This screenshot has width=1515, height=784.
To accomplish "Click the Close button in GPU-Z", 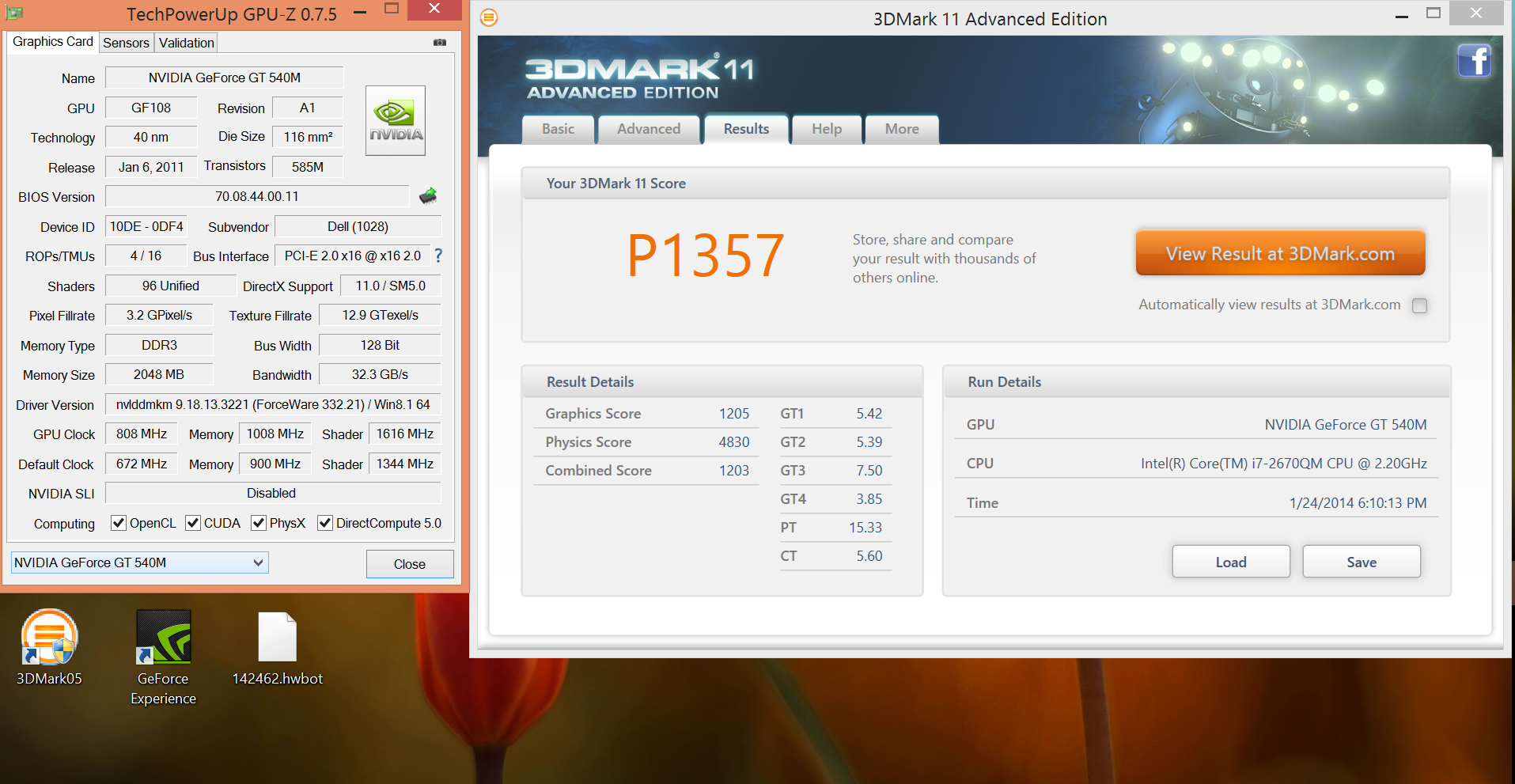I will [410, 564].
